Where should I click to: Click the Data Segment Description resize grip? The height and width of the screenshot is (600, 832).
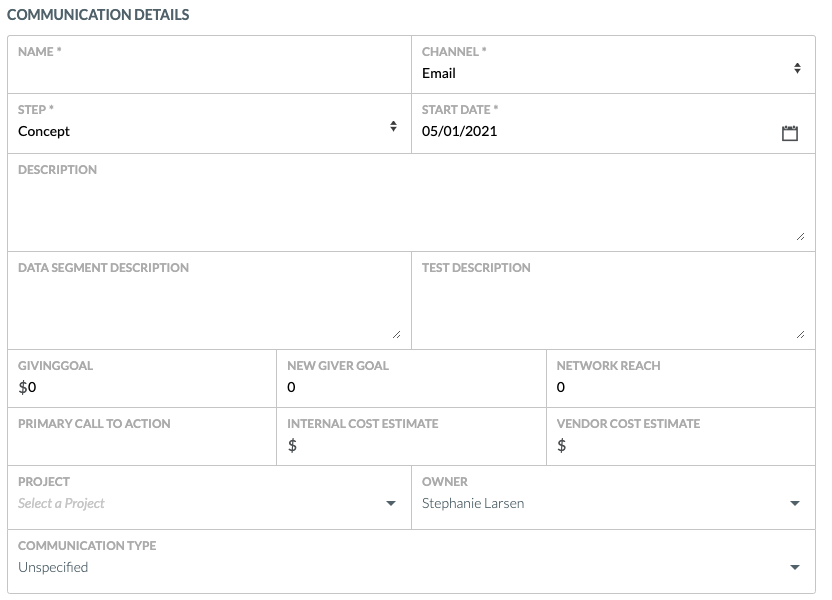pos(396,334)
